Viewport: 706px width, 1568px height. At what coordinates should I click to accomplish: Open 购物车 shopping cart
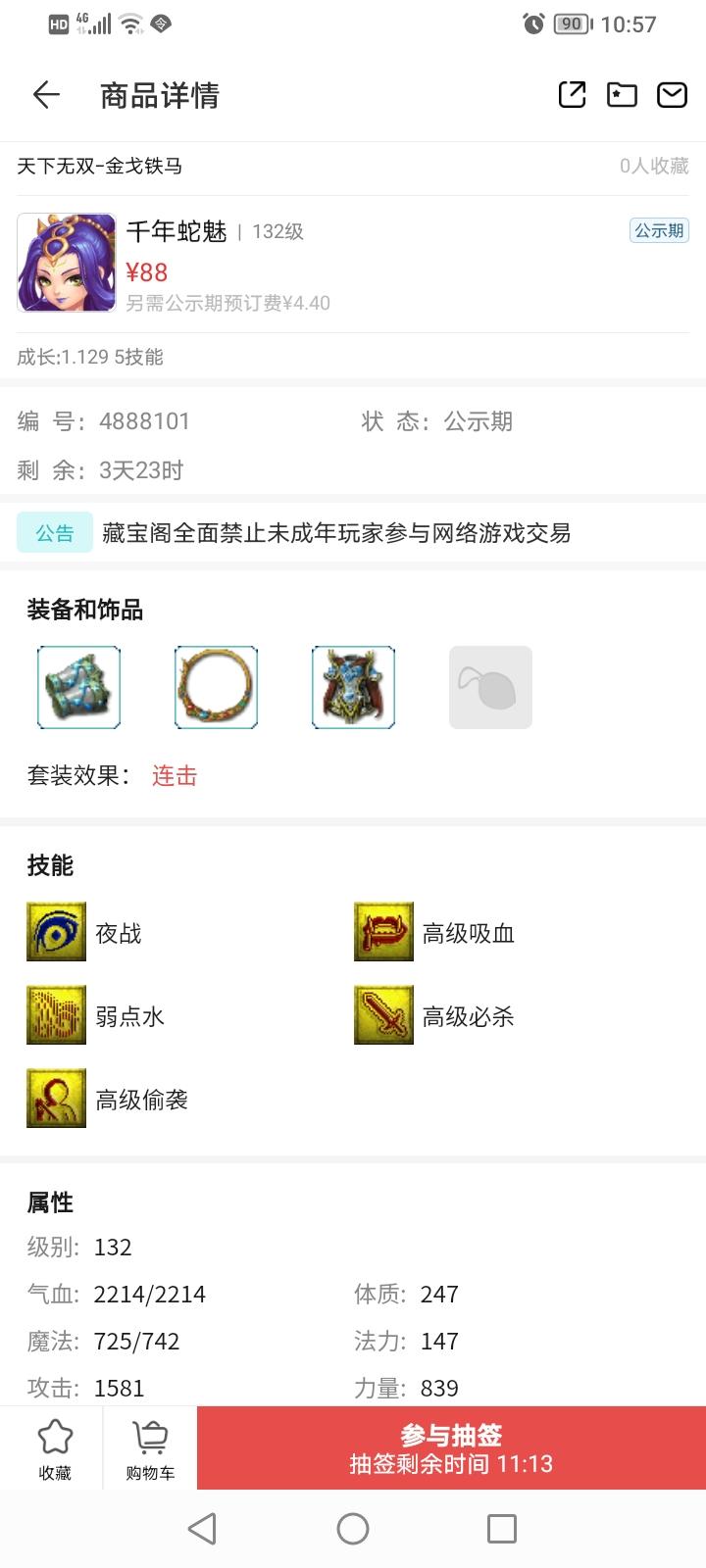click(x=150, y=1448)
